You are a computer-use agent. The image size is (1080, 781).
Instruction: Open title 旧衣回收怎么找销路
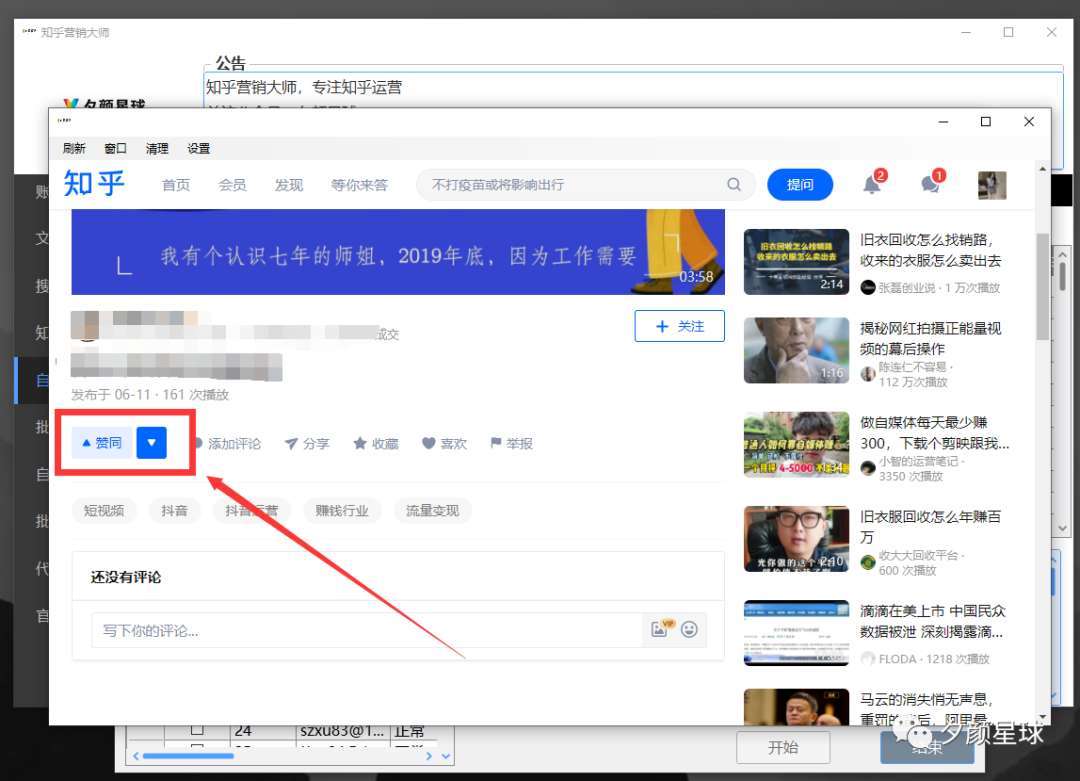tap(931, 250)
